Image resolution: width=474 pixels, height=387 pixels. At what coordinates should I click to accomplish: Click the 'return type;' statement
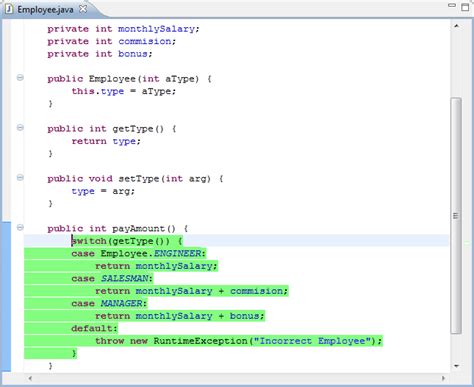coord(106,141)
